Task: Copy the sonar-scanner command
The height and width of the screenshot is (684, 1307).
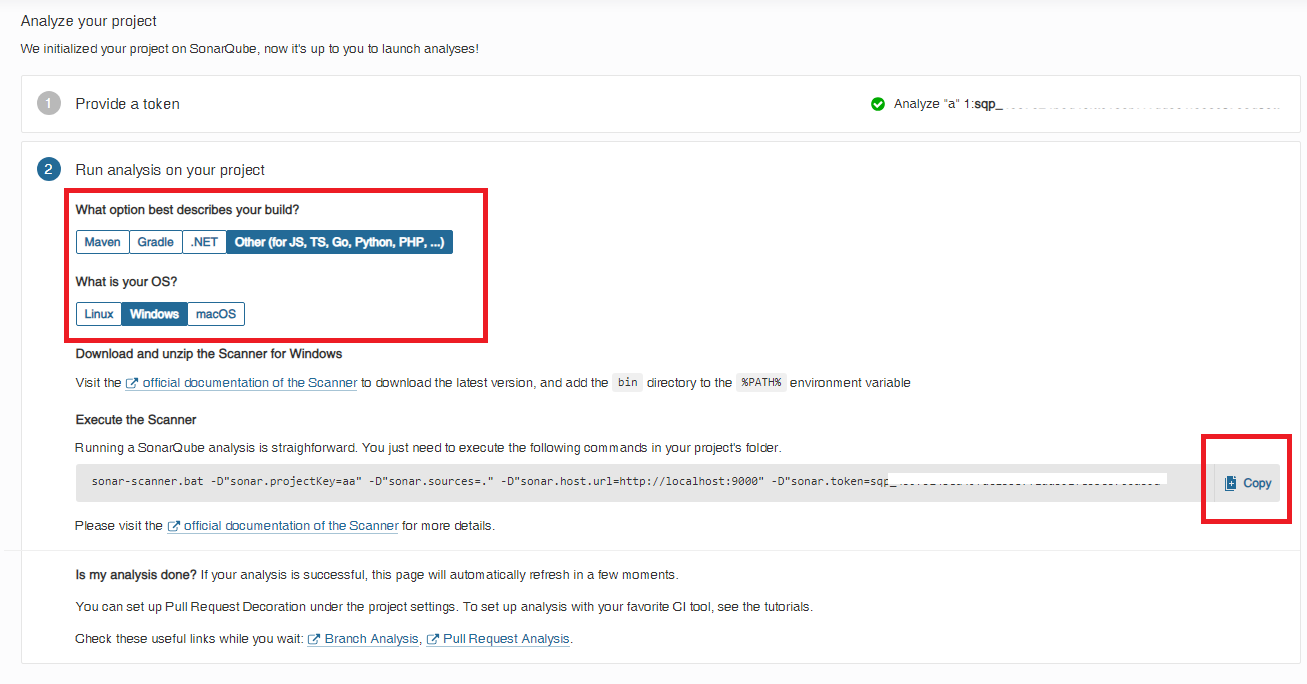Action: pos(1247,483)
